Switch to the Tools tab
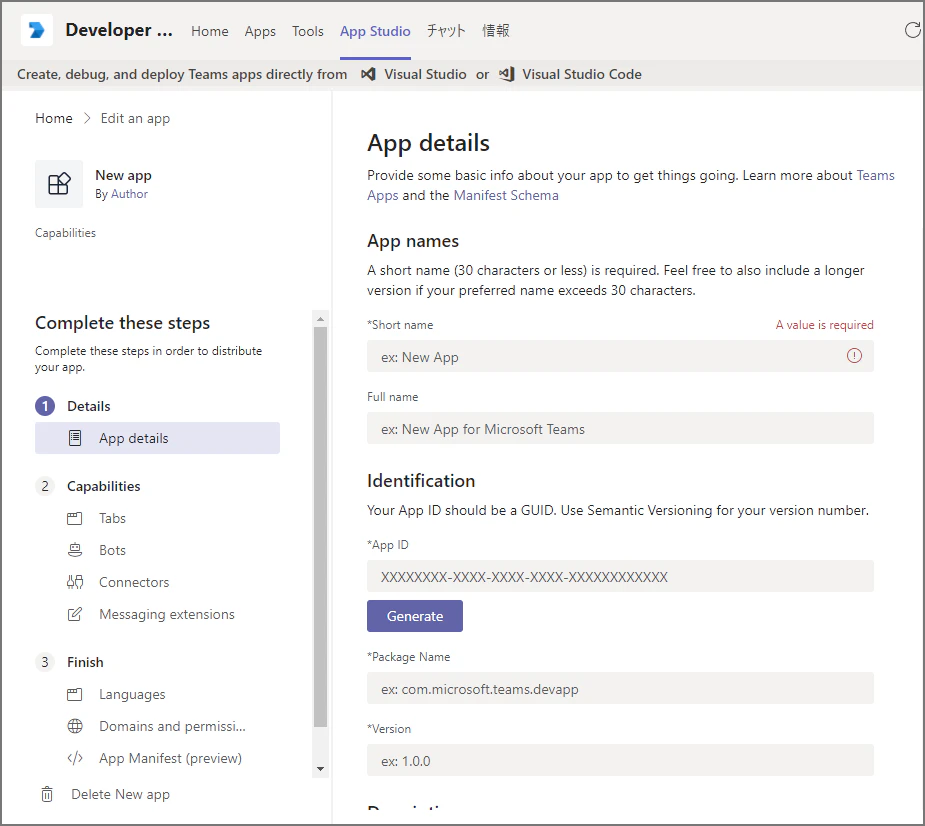 point(307,31)
